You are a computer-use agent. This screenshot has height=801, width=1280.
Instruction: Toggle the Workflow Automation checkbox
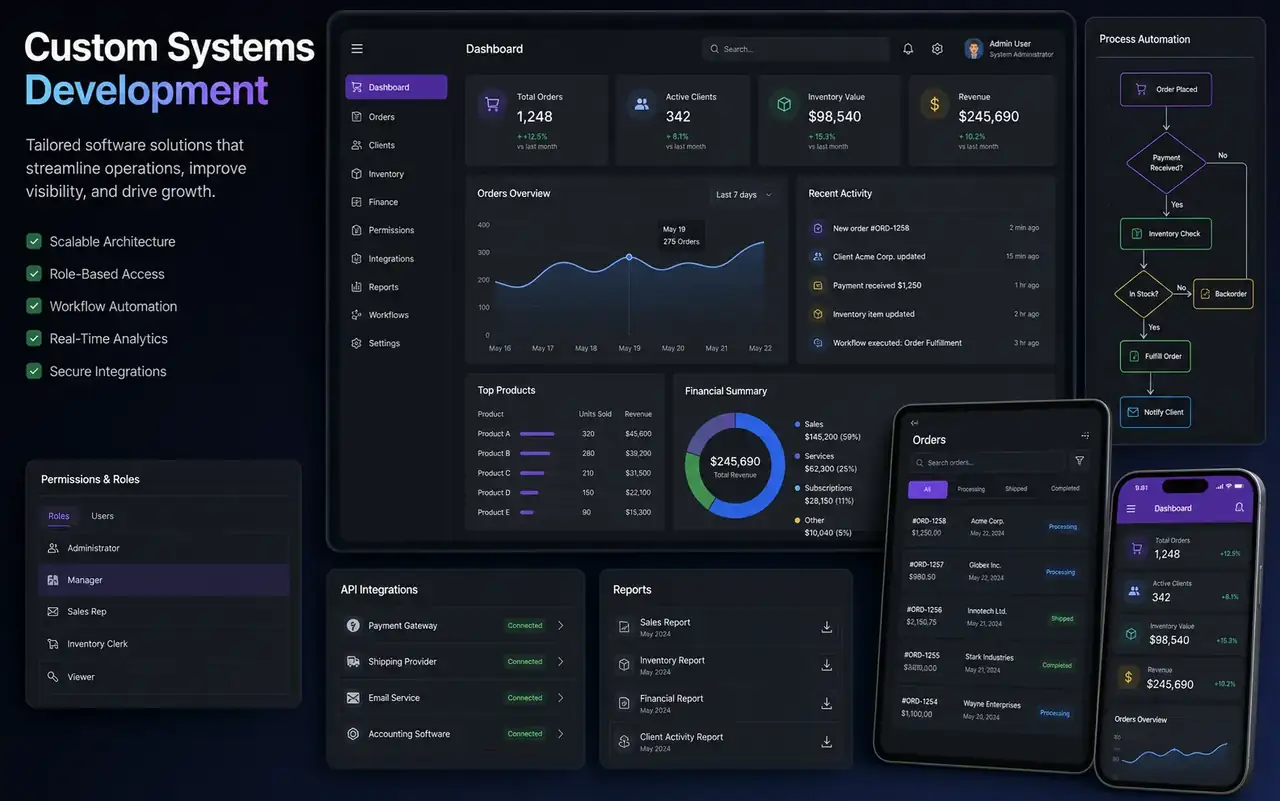pyautogui.click(x=34, y=306)
